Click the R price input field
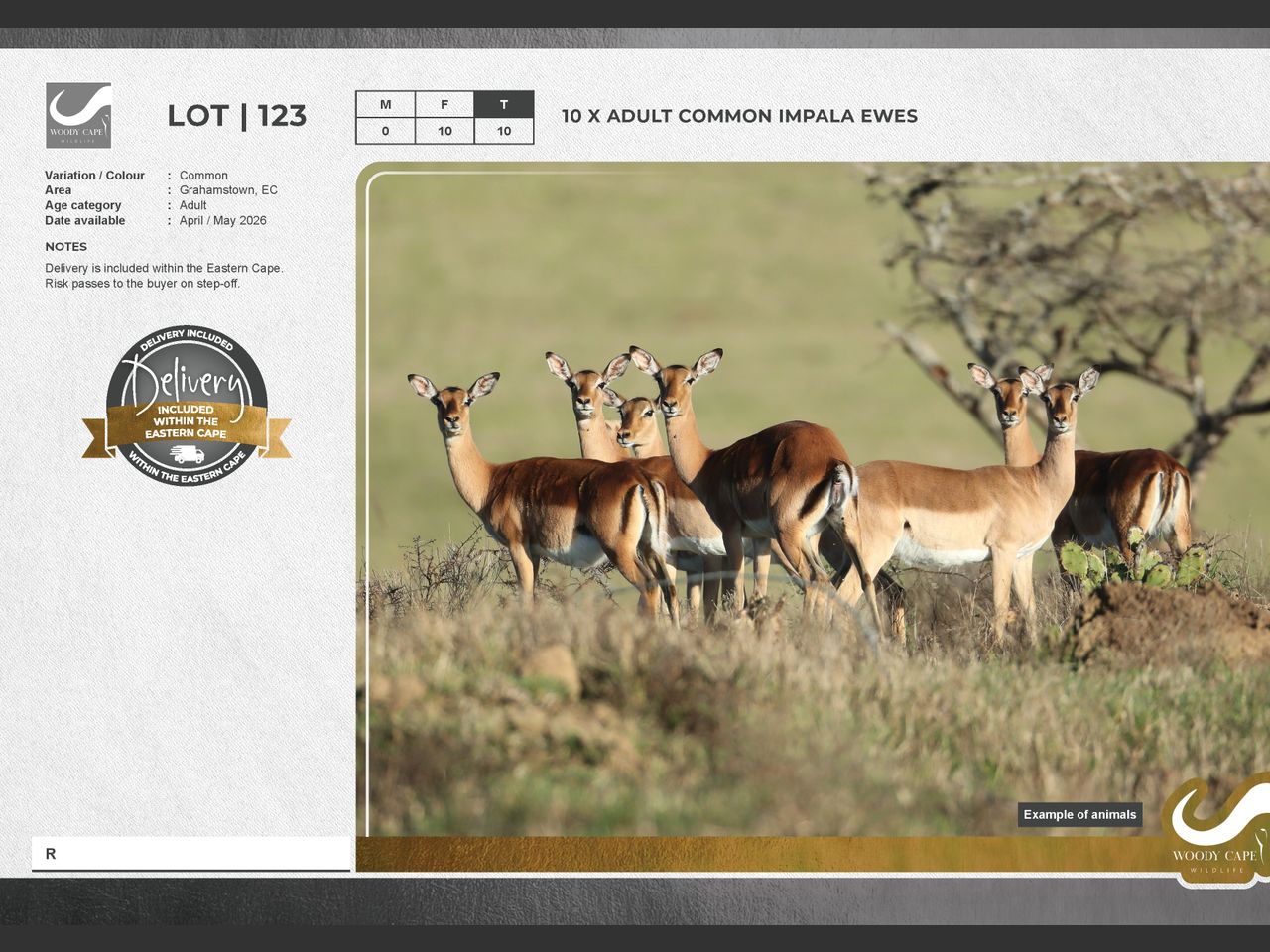This screenshot has width=1270, height=952. (x=190, y=854)
